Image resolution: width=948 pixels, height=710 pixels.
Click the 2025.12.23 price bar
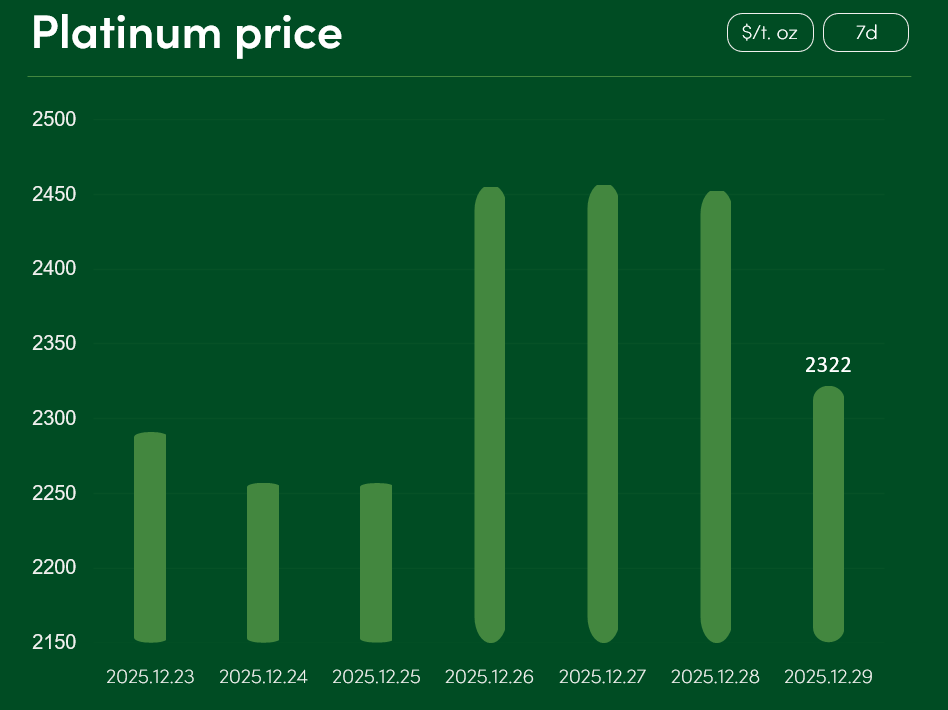click(150, 537)
